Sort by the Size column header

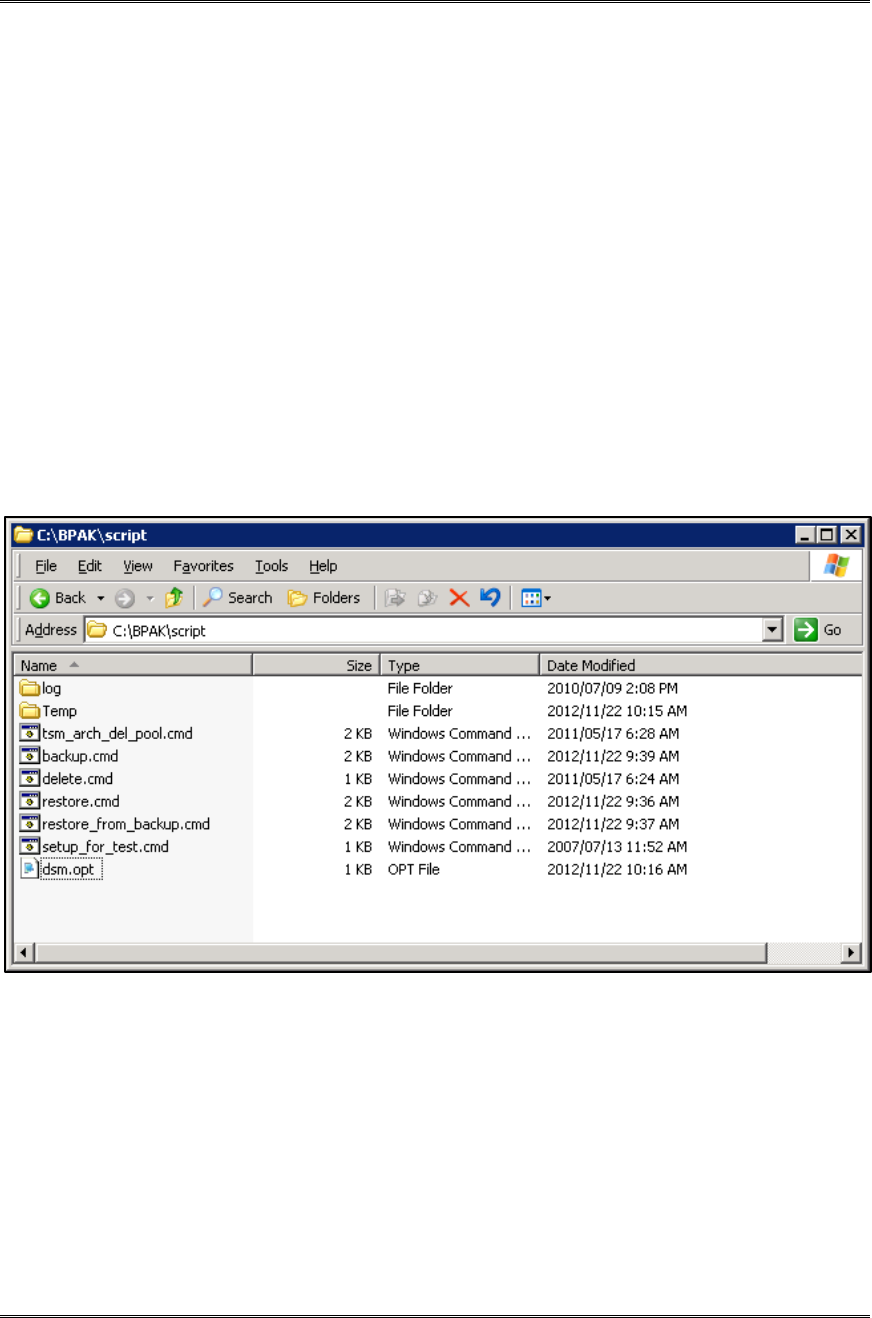316,665
